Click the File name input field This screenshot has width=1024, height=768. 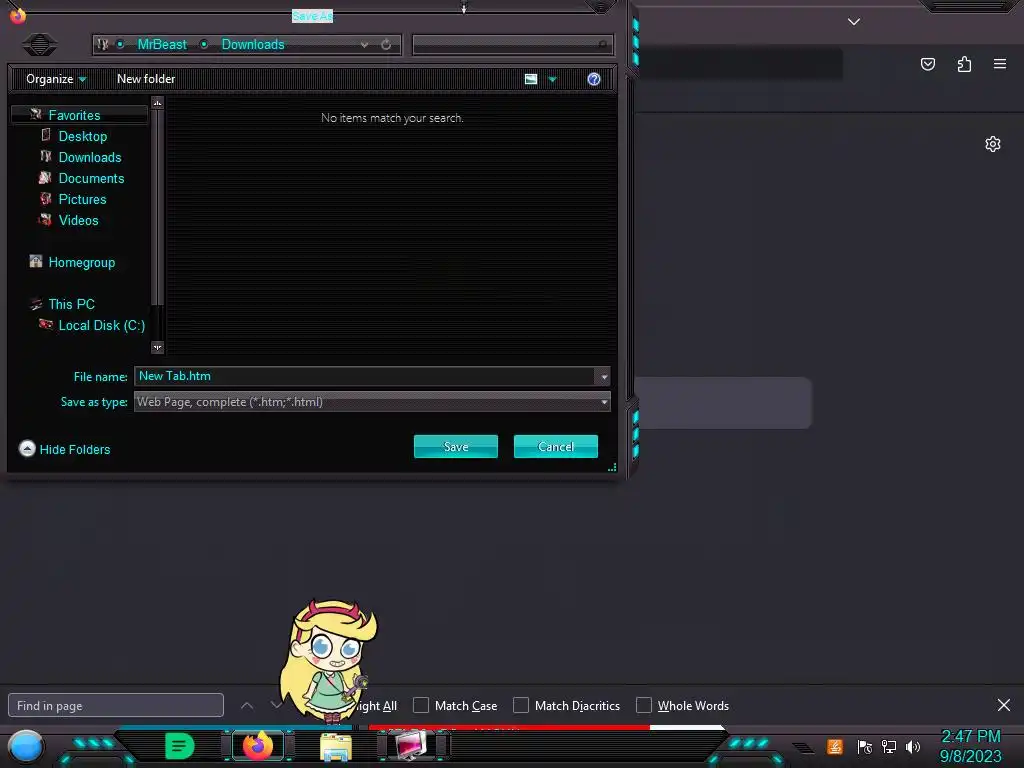(x=364, y=376)
